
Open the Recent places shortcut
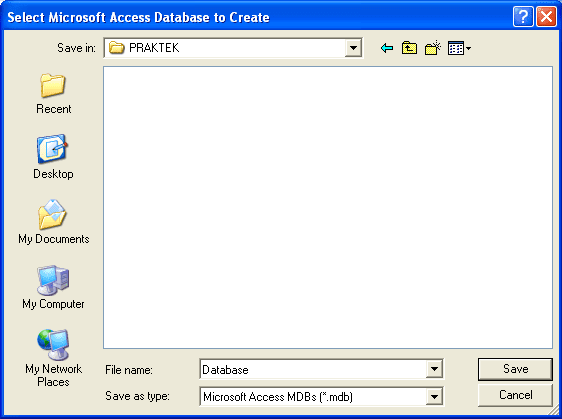pos(53,94)
